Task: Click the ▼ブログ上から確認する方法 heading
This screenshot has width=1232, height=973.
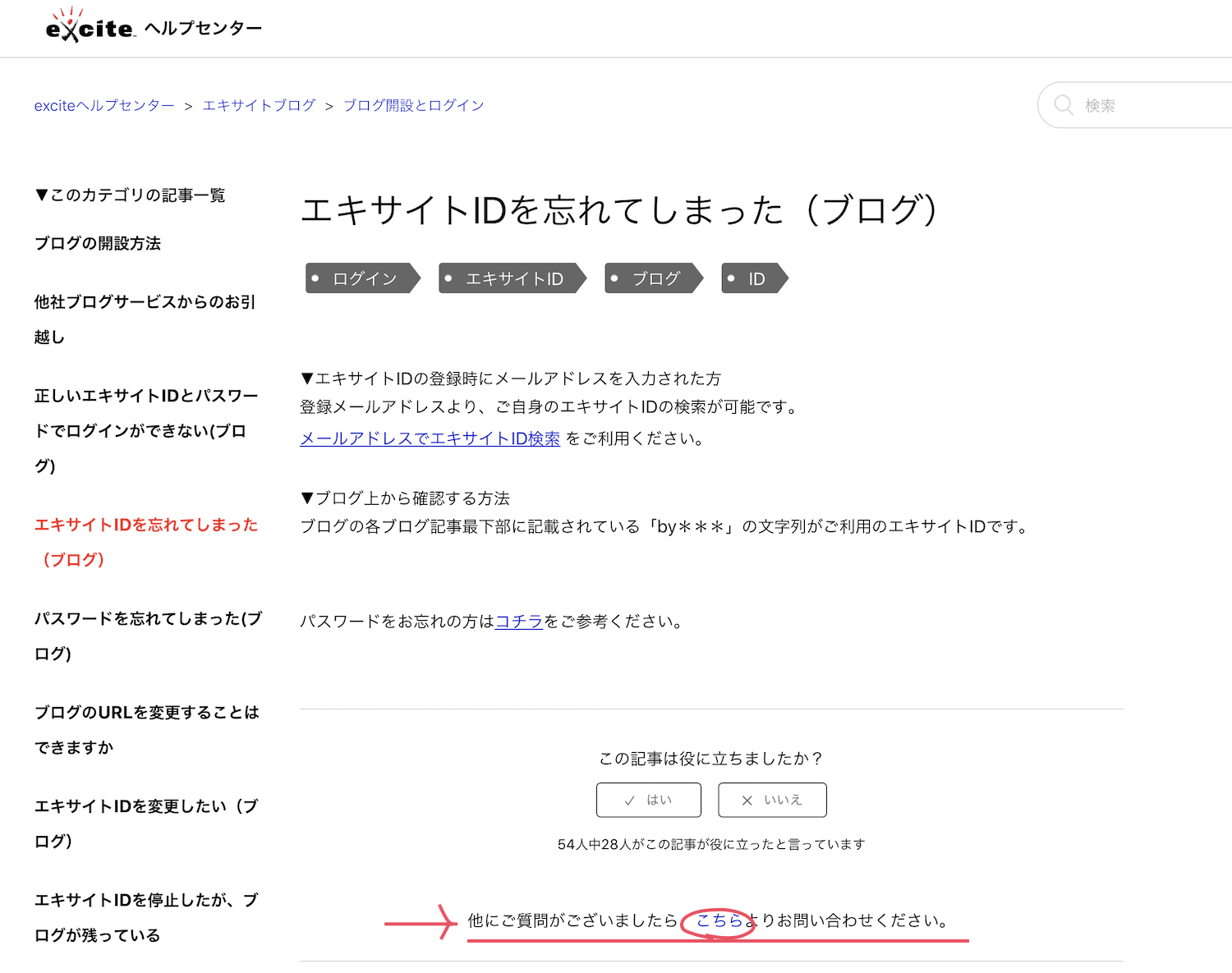Action: pos(405,498)
